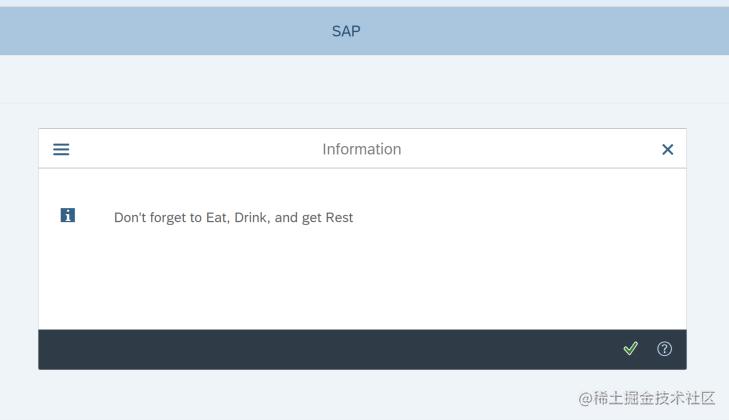Confirm with the green checkmark icon
Viewport: 729px width, 420px height.
(630, 348)
